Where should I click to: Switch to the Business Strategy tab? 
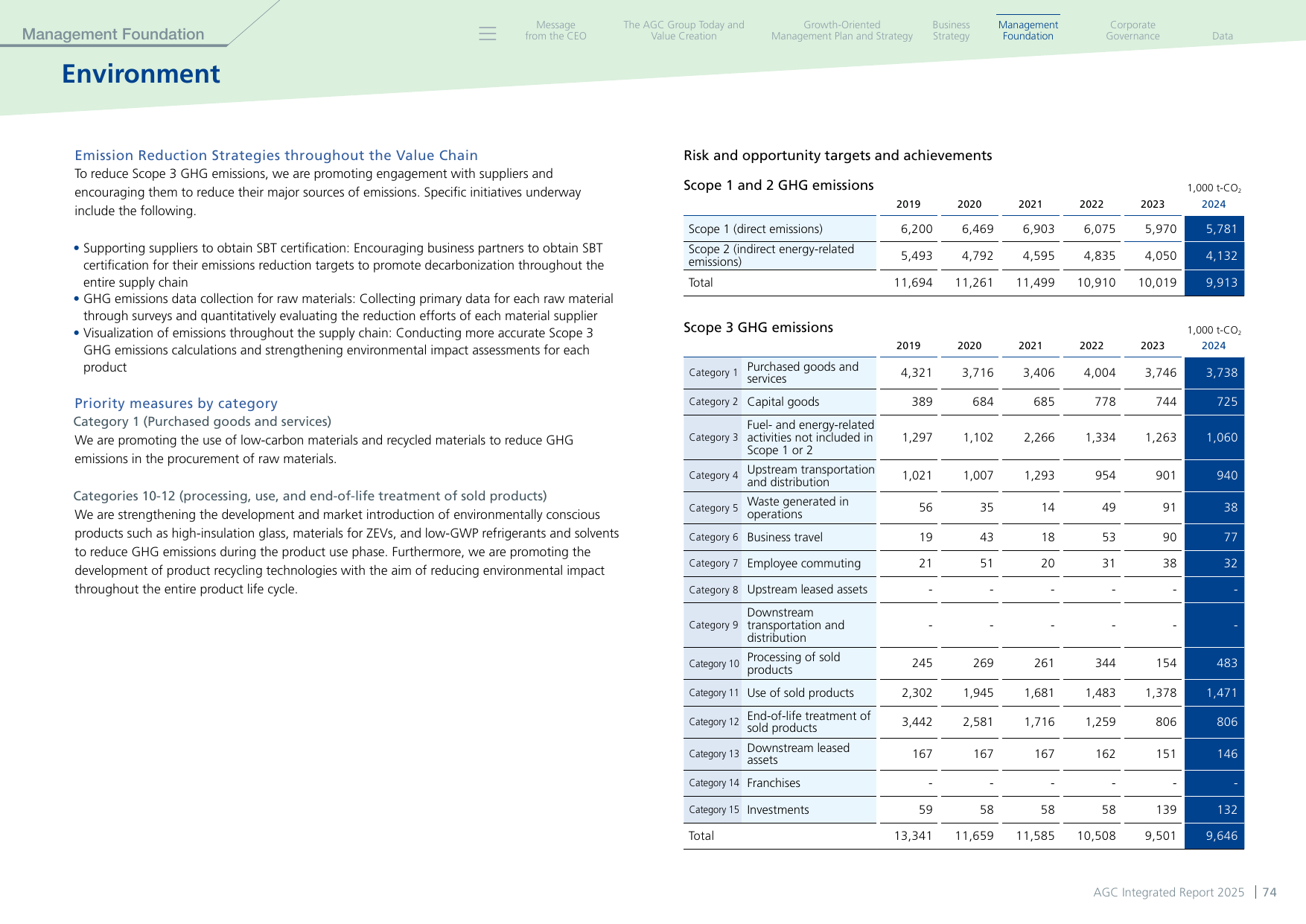click(951, 31)
